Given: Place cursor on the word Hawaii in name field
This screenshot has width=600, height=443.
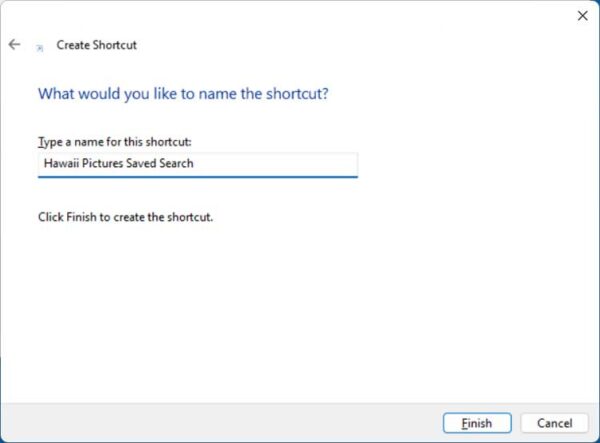Looking at the screenshot, I should pos(61,163).
